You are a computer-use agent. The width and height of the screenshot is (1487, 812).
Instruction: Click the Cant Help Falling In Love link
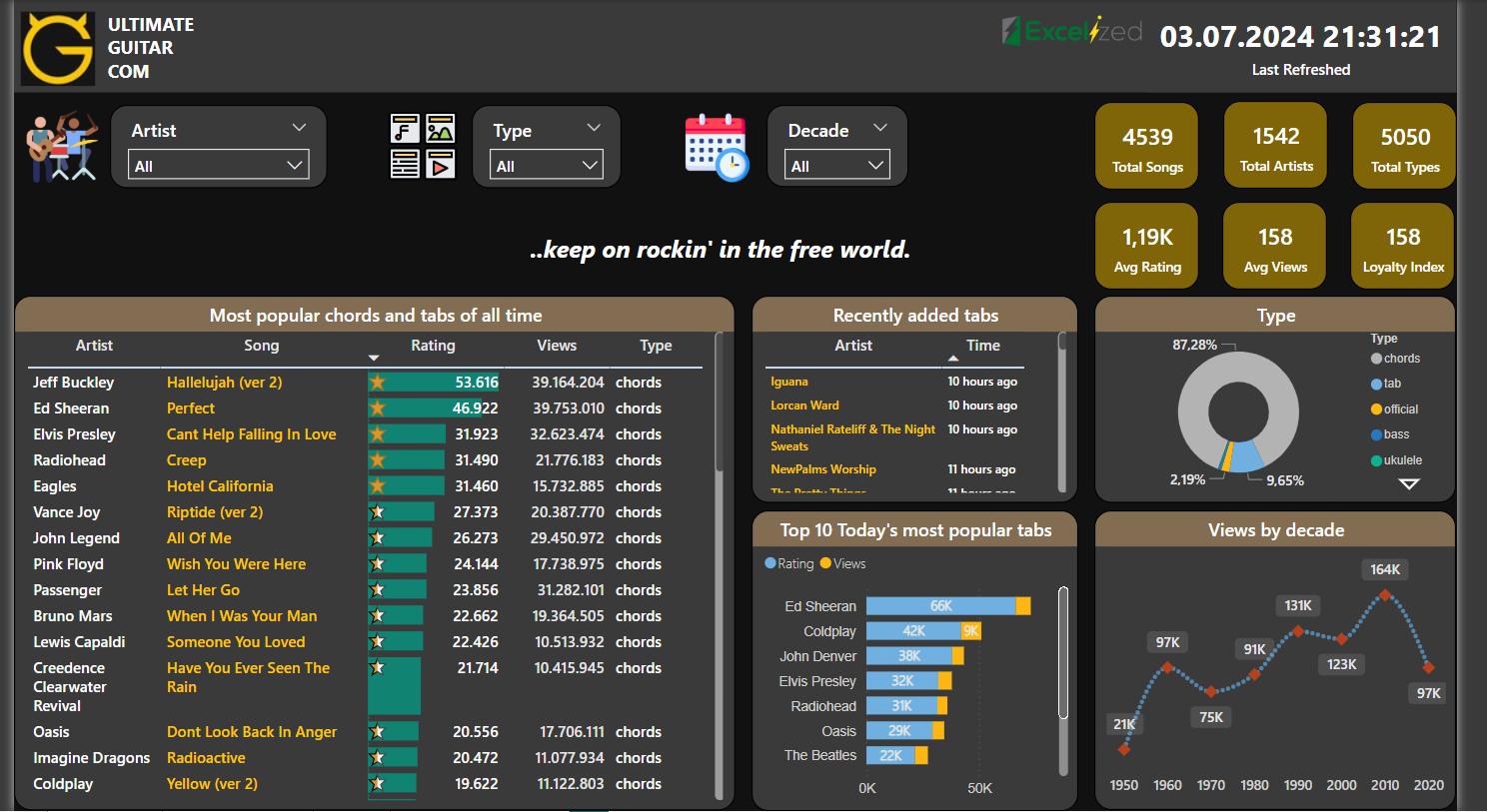point(252,434)
